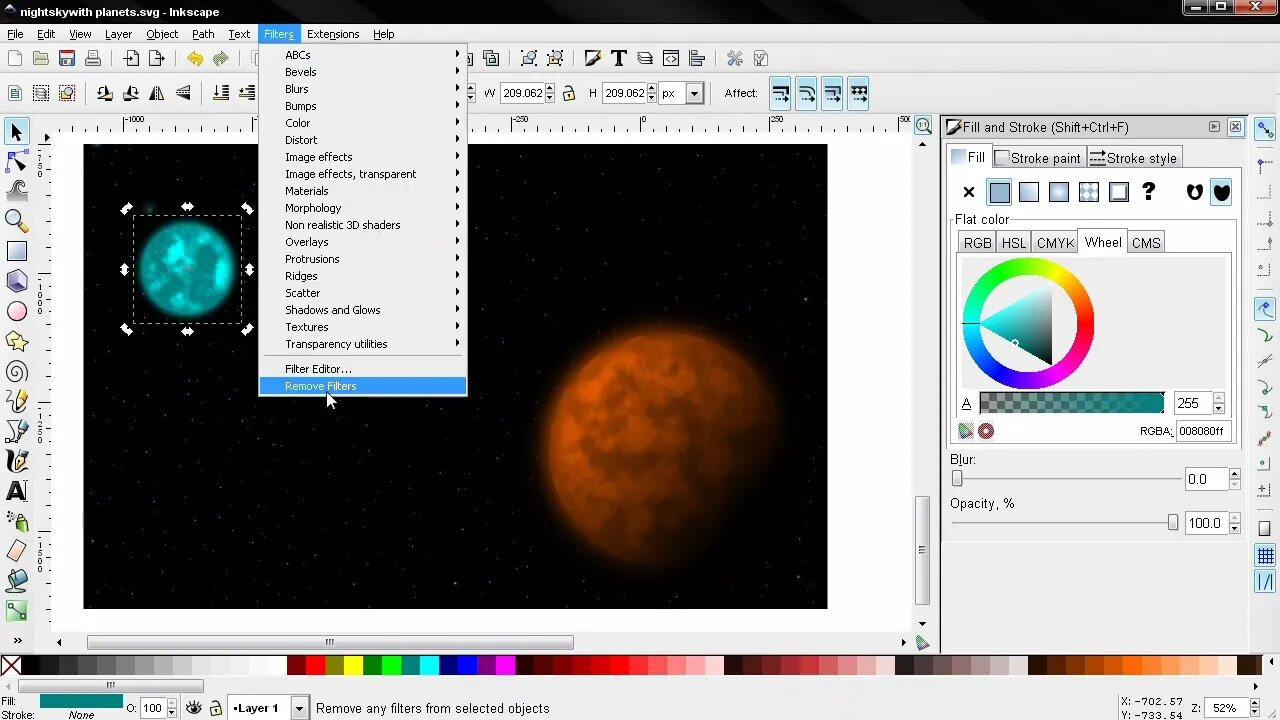Select the Eraser tool
This screenshot has width=1280, height=720.
pyautogui.click(x=16, y=551)
